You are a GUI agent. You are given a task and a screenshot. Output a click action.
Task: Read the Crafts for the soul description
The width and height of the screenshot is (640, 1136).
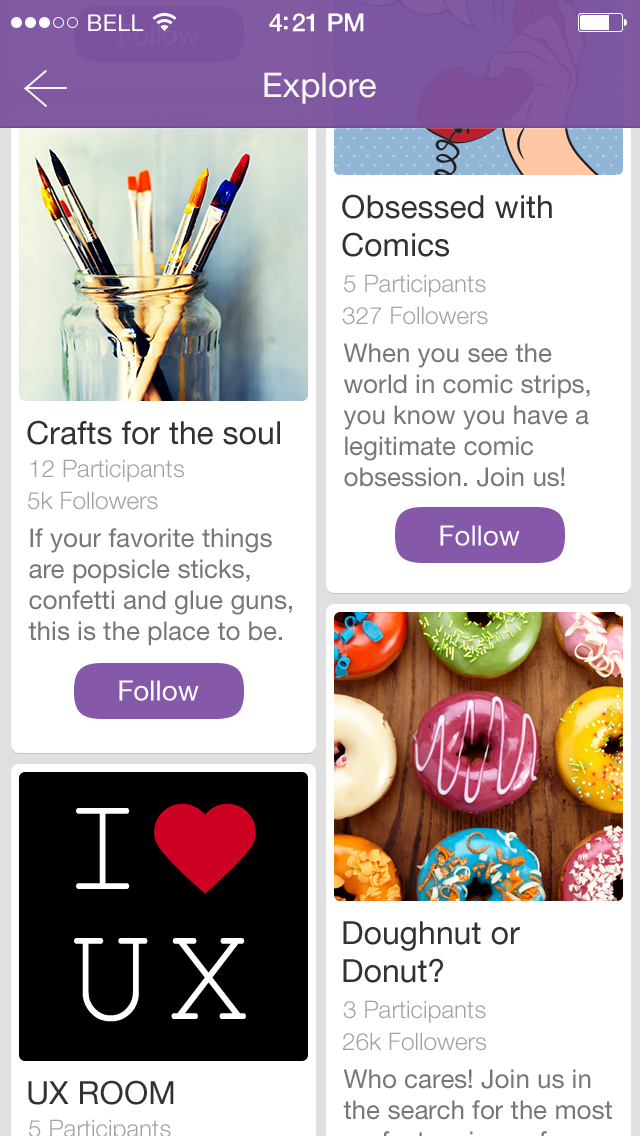(160, 585)
